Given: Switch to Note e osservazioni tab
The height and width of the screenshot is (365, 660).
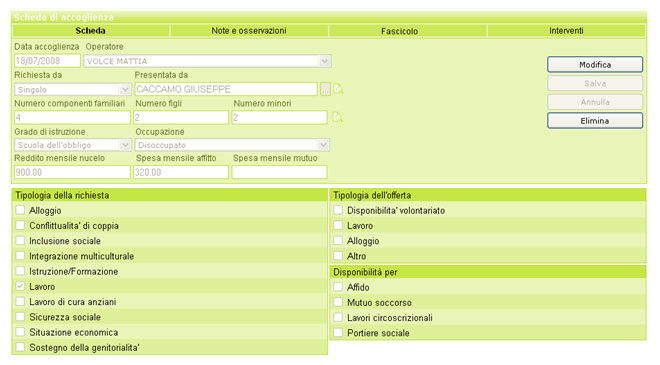Looking at the screenshot, I should tap(249, 31).
